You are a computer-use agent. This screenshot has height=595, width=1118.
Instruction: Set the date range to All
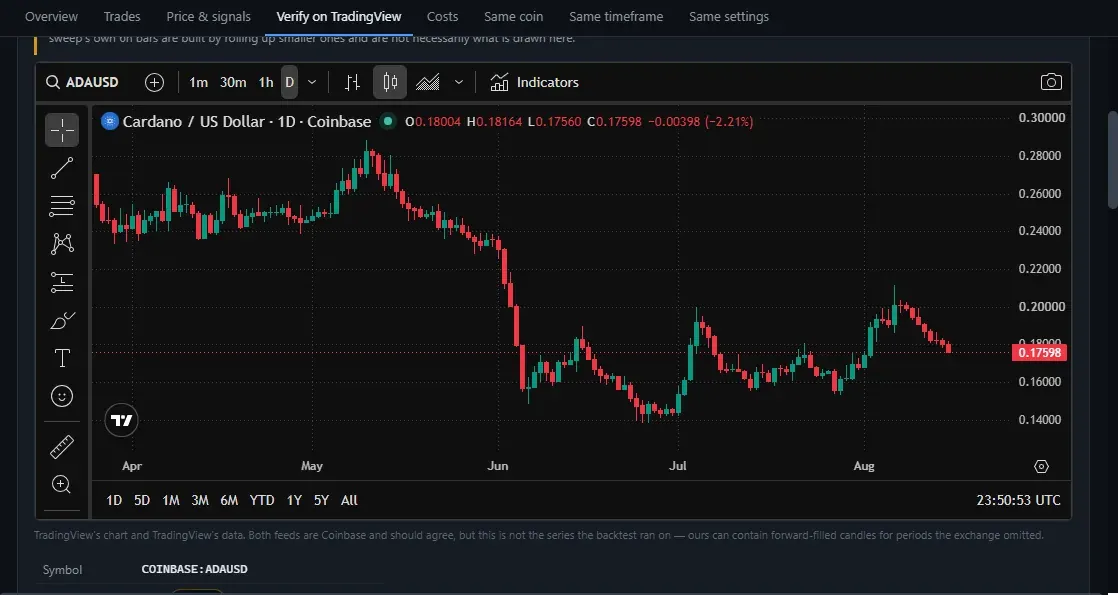(349, 500)
